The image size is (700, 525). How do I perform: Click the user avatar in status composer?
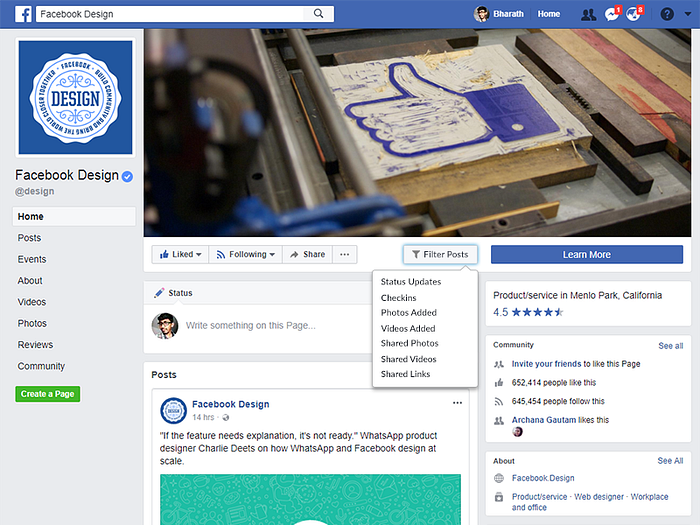[x=165, y=325]
